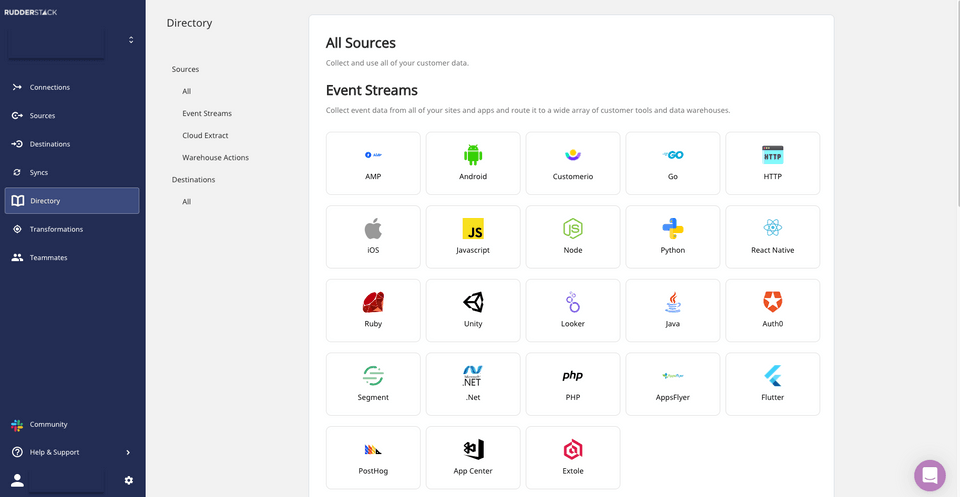The height and width of the screenshot is (497, 960).
Task: Choose the Javascript JS source icon
Action: point(473,229)
